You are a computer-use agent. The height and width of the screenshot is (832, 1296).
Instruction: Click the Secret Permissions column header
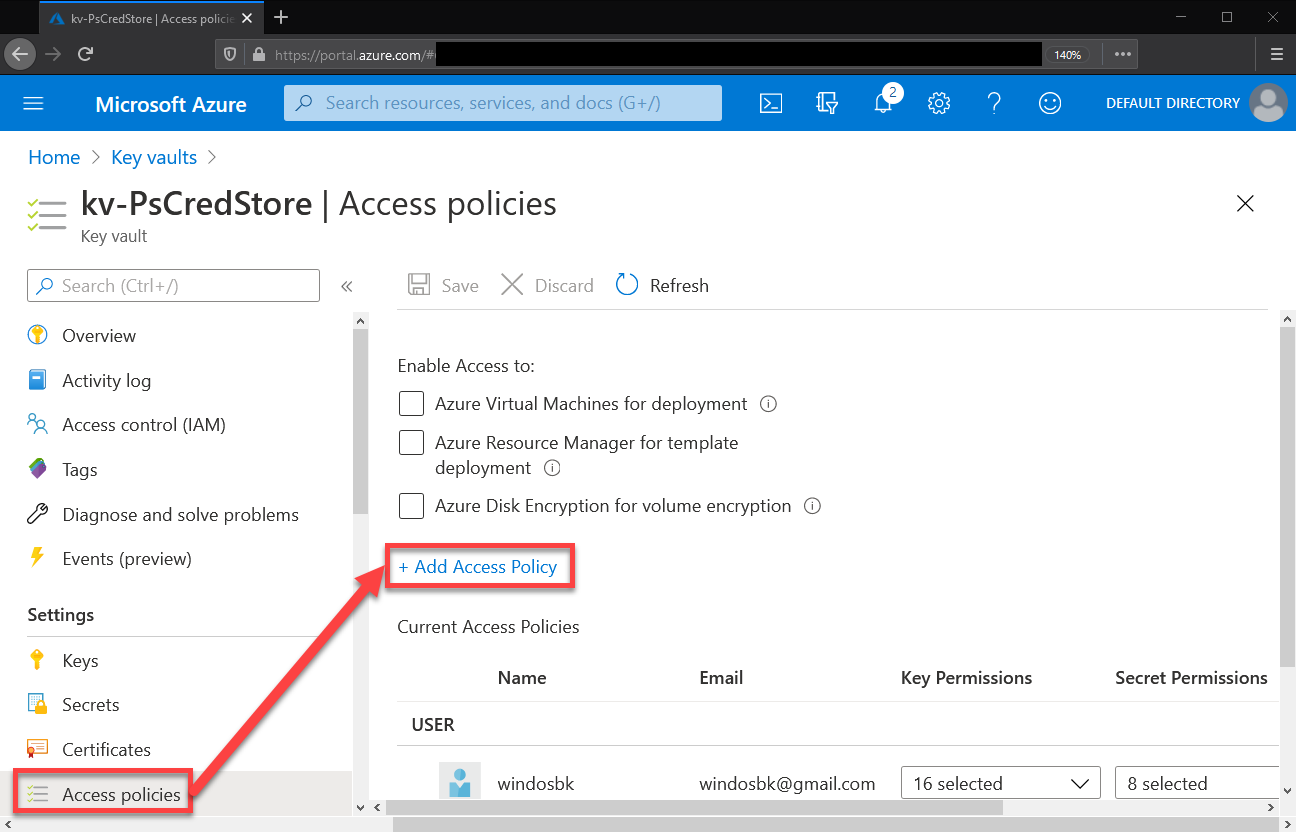click(x=1191, y=678)
